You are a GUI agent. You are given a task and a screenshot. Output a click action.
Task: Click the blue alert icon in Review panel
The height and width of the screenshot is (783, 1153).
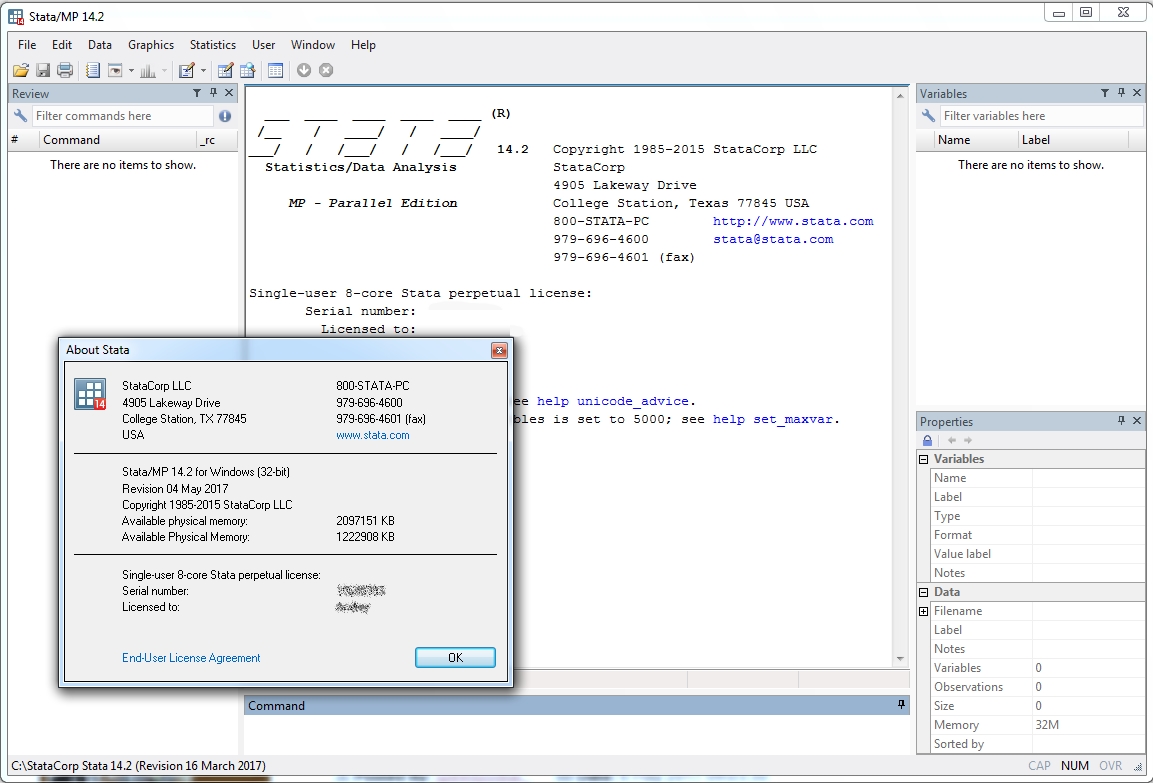[x=225, y=116]
